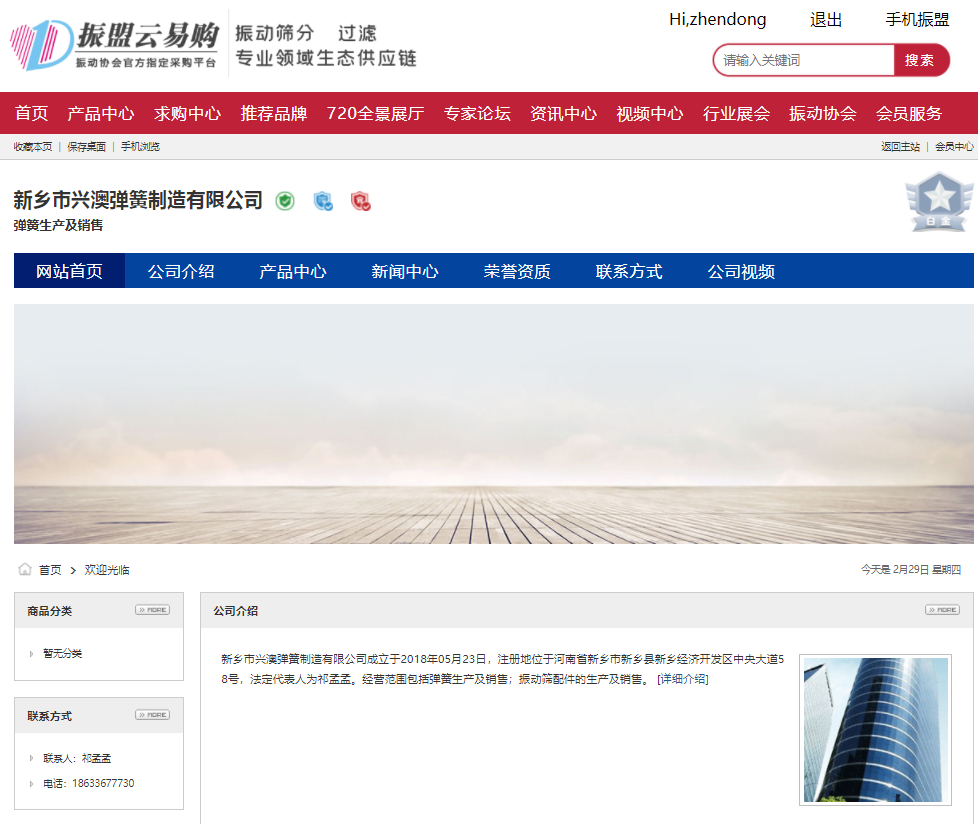Open MORE in the 联系方式 panel

point(152,715)
